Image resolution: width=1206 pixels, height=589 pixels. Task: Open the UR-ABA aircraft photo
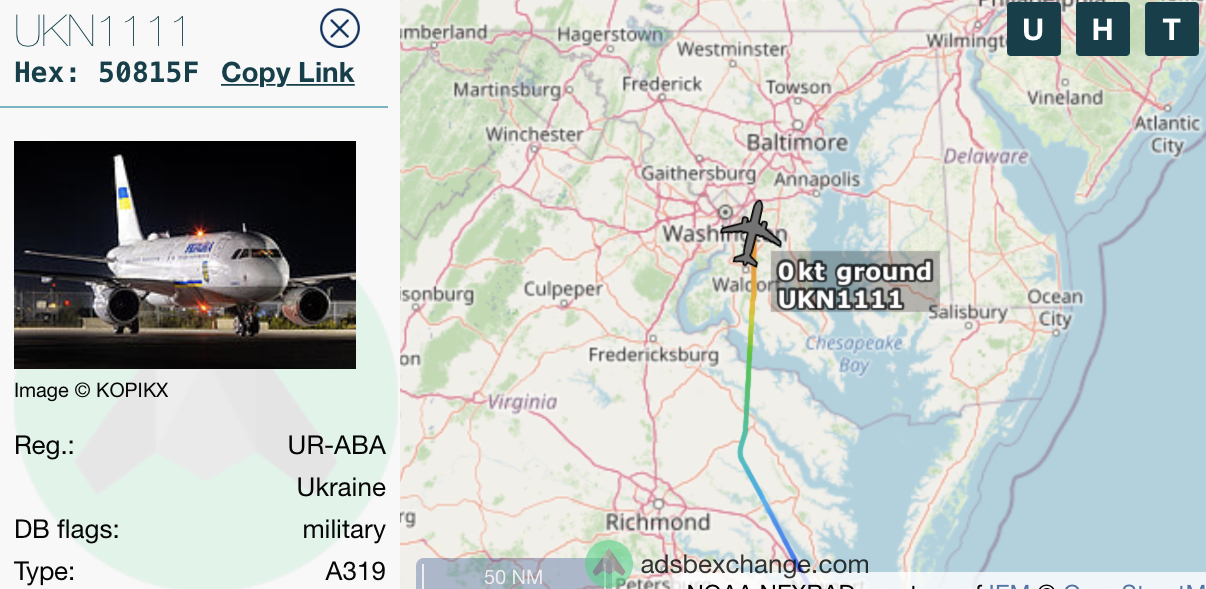pos(185,255)
